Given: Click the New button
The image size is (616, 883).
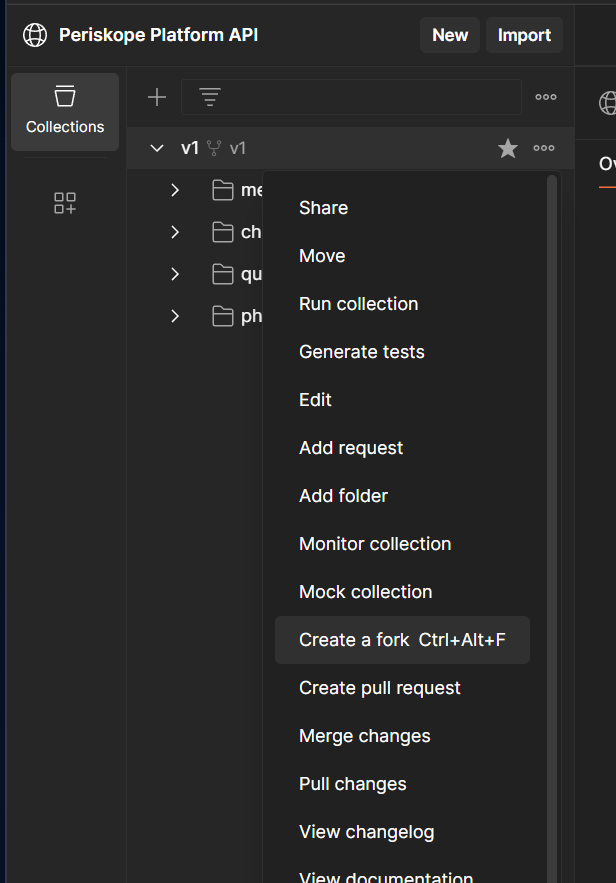Looking at the screenshot, I should click(450, 35).
